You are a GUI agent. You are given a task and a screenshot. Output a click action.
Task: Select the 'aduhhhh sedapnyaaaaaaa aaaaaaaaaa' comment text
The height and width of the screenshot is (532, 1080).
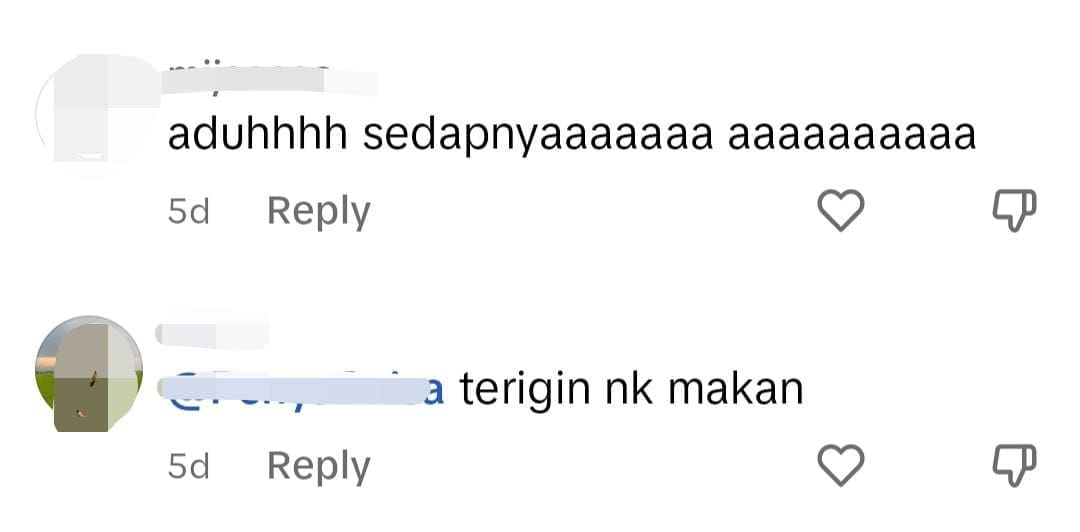pos(572,136)
